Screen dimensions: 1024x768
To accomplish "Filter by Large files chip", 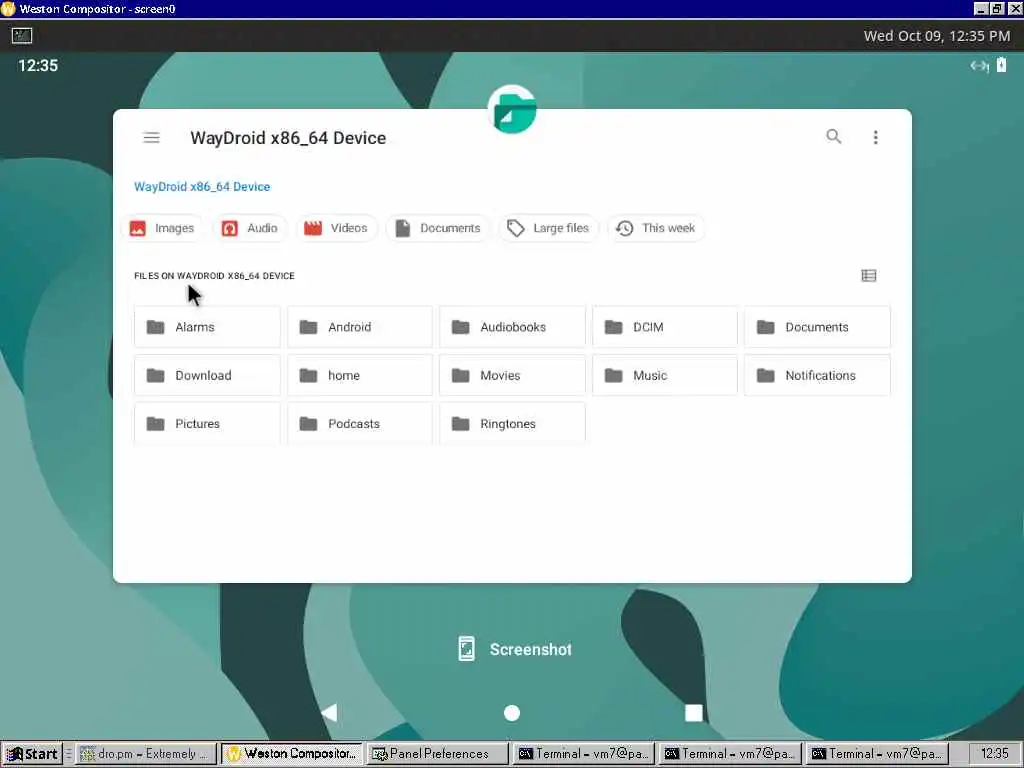I will (549, 228).
